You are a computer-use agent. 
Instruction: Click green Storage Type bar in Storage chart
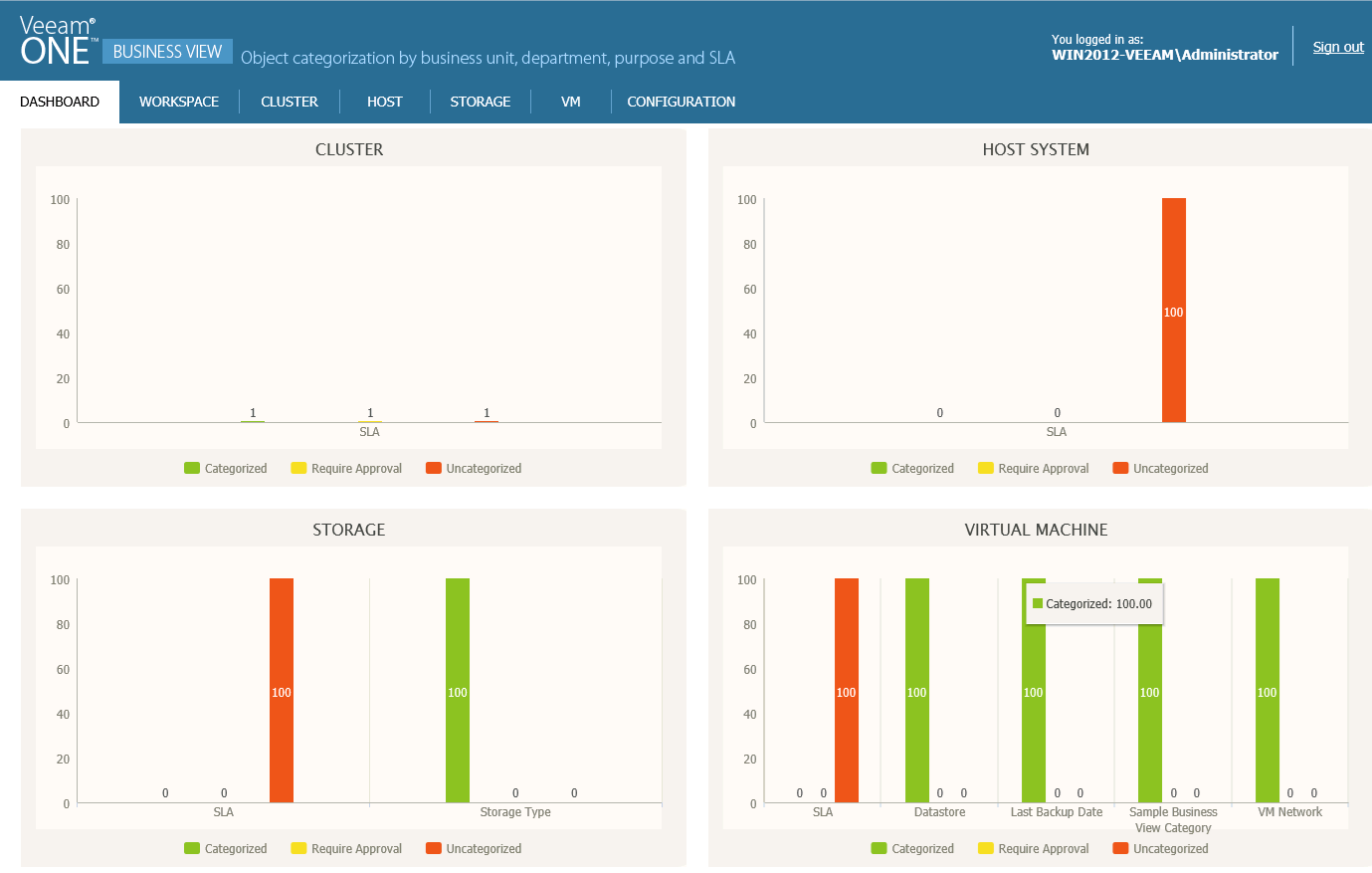coord(458,691)
